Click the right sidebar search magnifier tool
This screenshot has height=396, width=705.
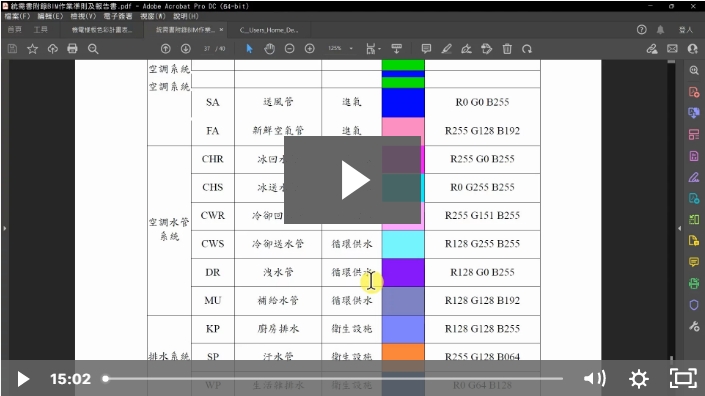click(x=694, y=71)
